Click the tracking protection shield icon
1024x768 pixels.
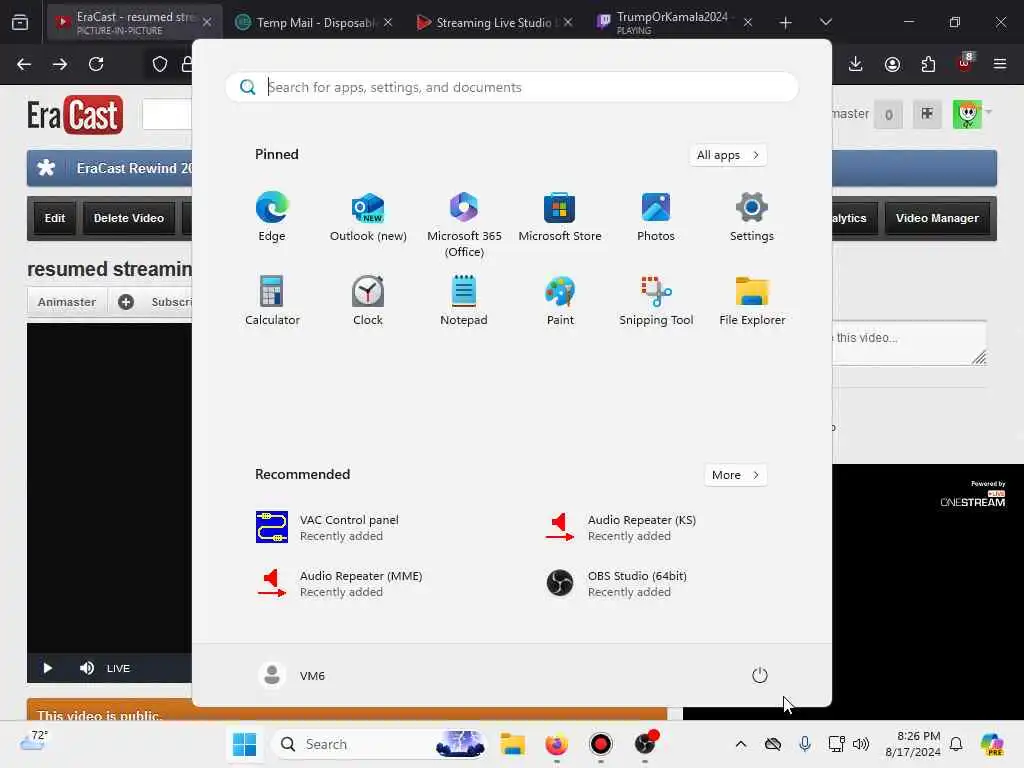160,64
